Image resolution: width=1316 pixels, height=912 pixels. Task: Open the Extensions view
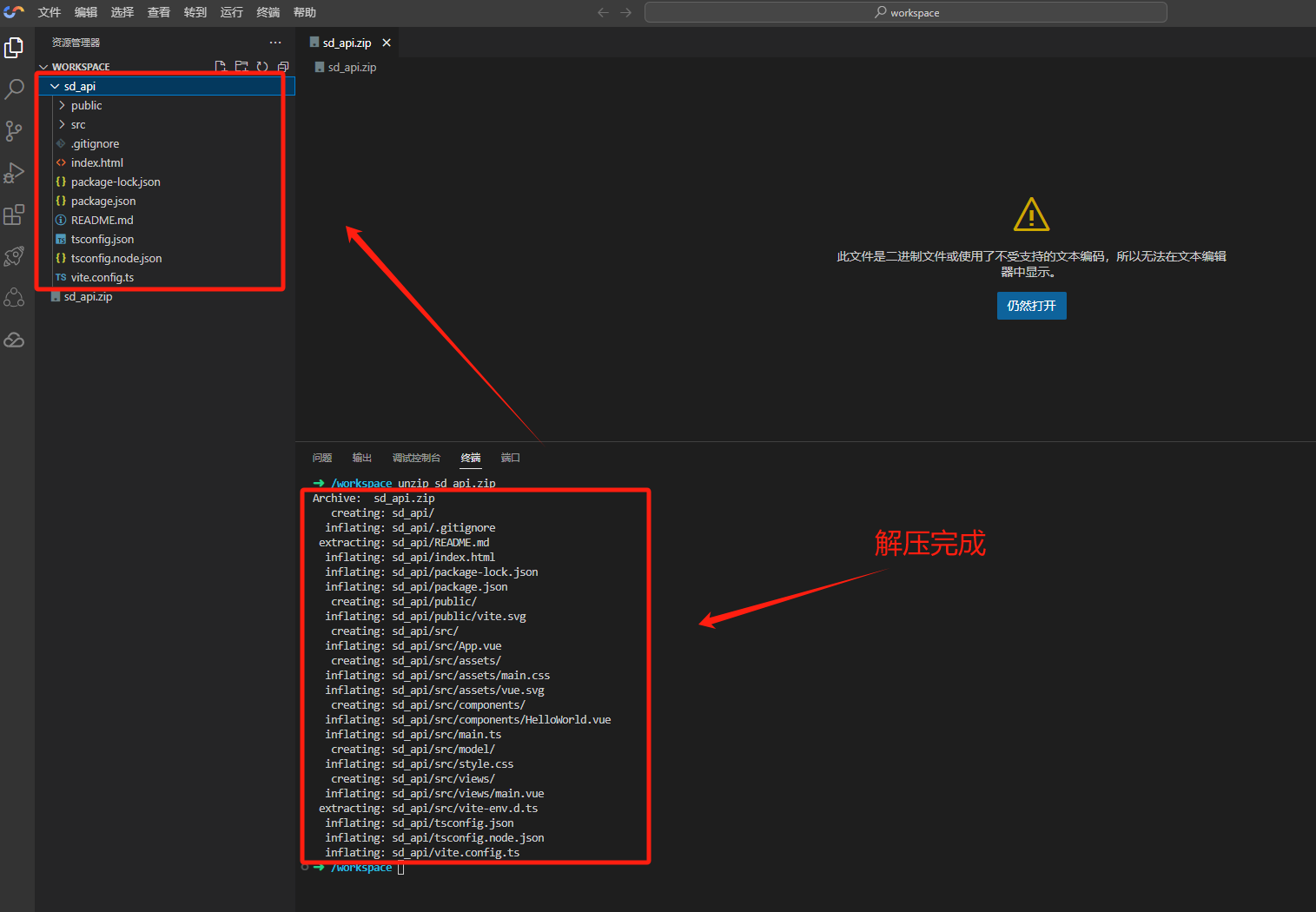[x=14, y=214]
